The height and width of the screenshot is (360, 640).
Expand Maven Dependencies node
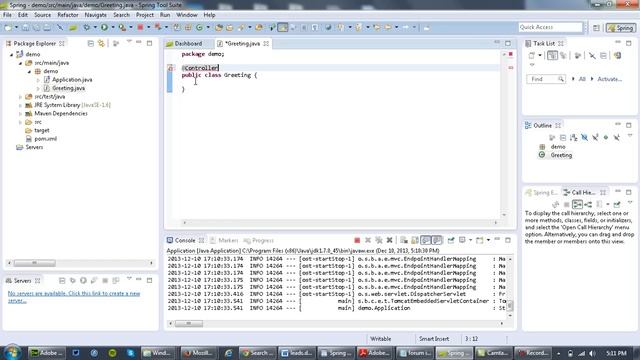[20, 113]
